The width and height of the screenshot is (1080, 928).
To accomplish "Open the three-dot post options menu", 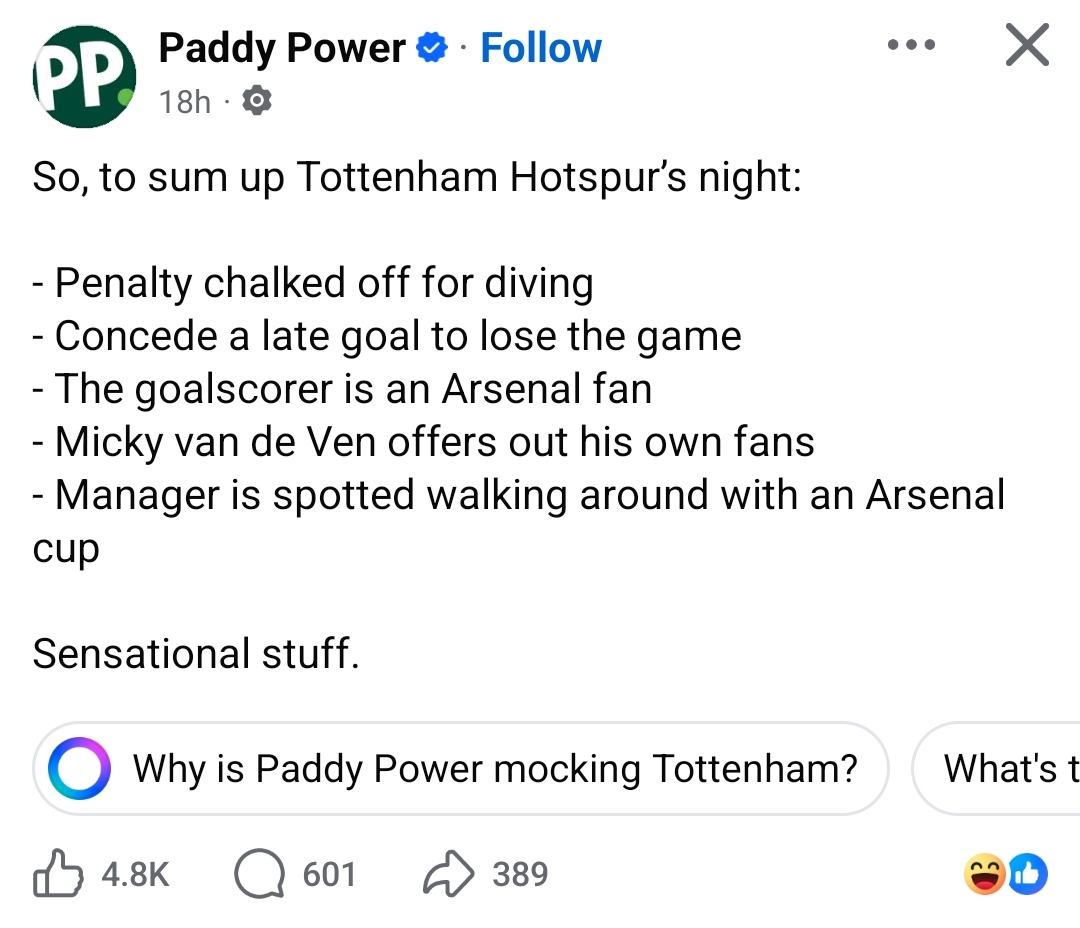I will (x=911, y=46).
